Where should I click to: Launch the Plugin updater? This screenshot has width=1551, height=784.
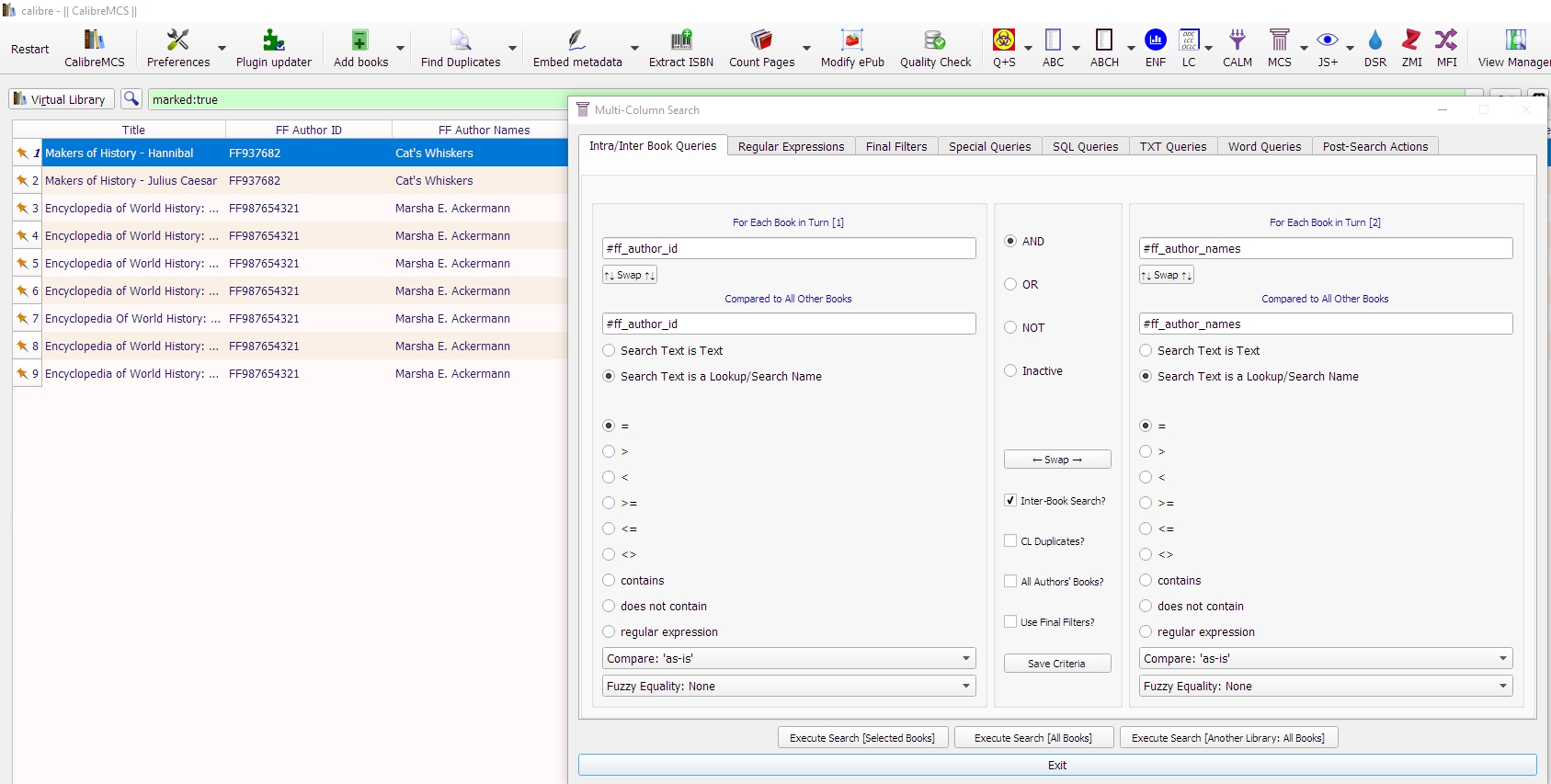[x=273, y=48]
